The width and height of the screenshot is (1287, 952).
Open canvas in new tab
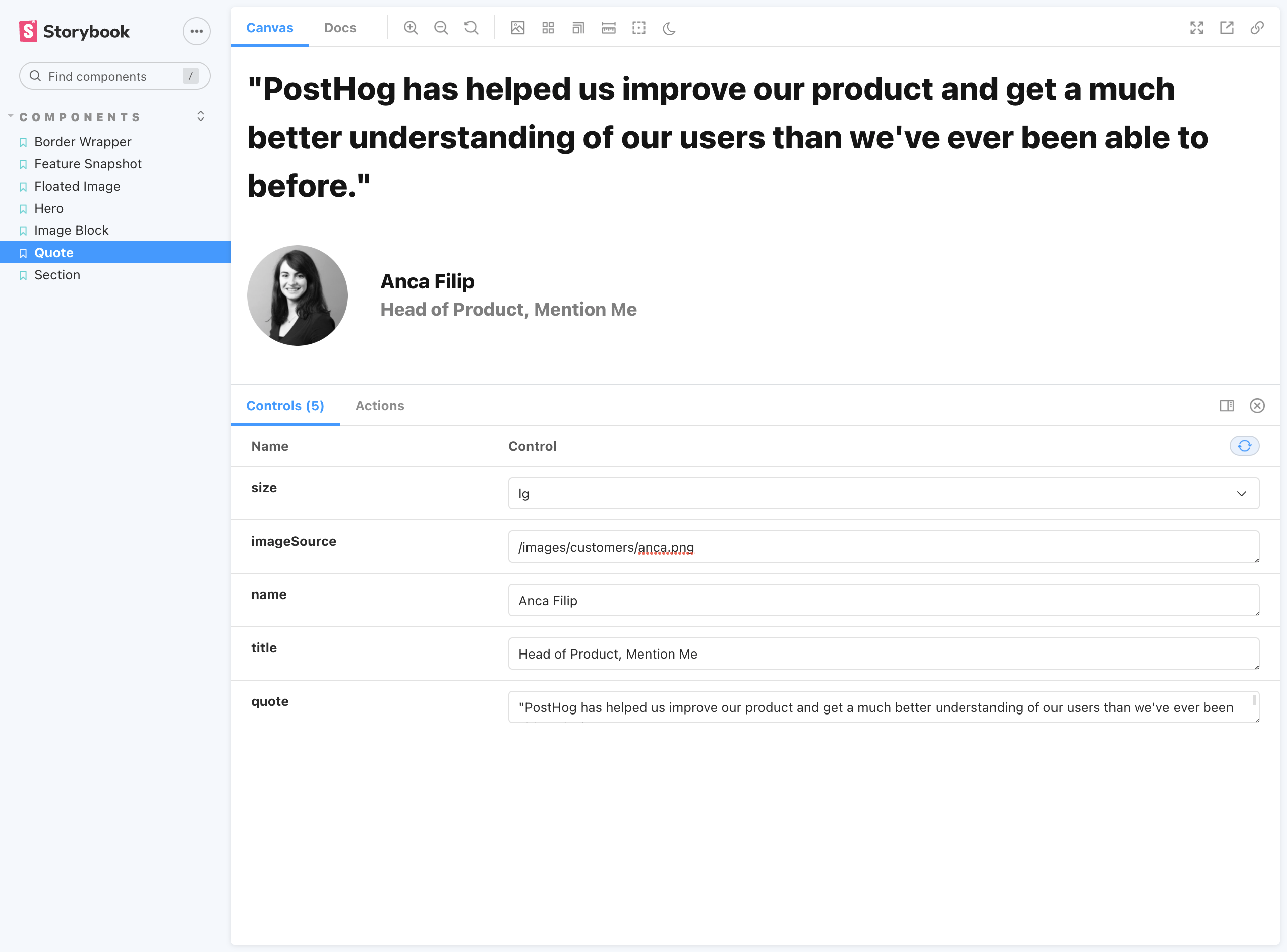pyautogui.click(x=1227, y=28)
